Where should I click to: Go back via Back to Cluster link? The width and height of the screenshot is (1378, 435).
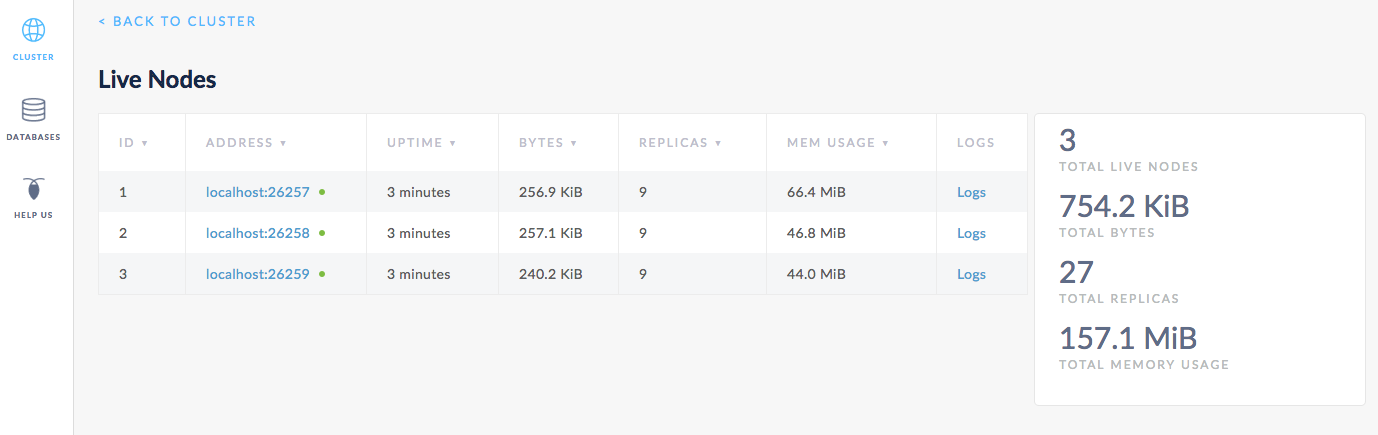[x=177, y=21]
